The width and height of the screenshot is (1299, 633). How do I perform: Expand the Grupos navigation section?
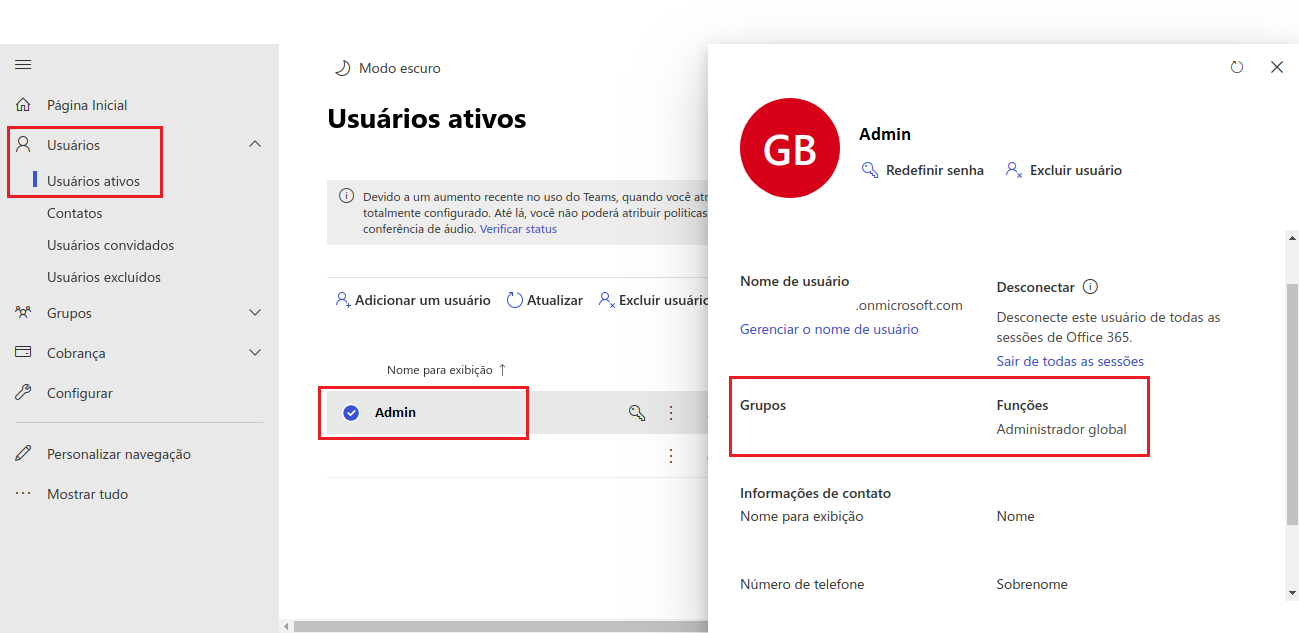click(255, 313)
